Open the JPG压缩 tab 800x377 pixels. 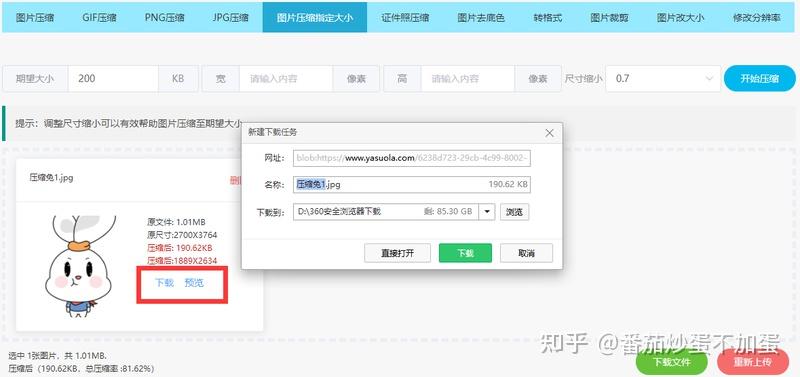click(230, 17)
